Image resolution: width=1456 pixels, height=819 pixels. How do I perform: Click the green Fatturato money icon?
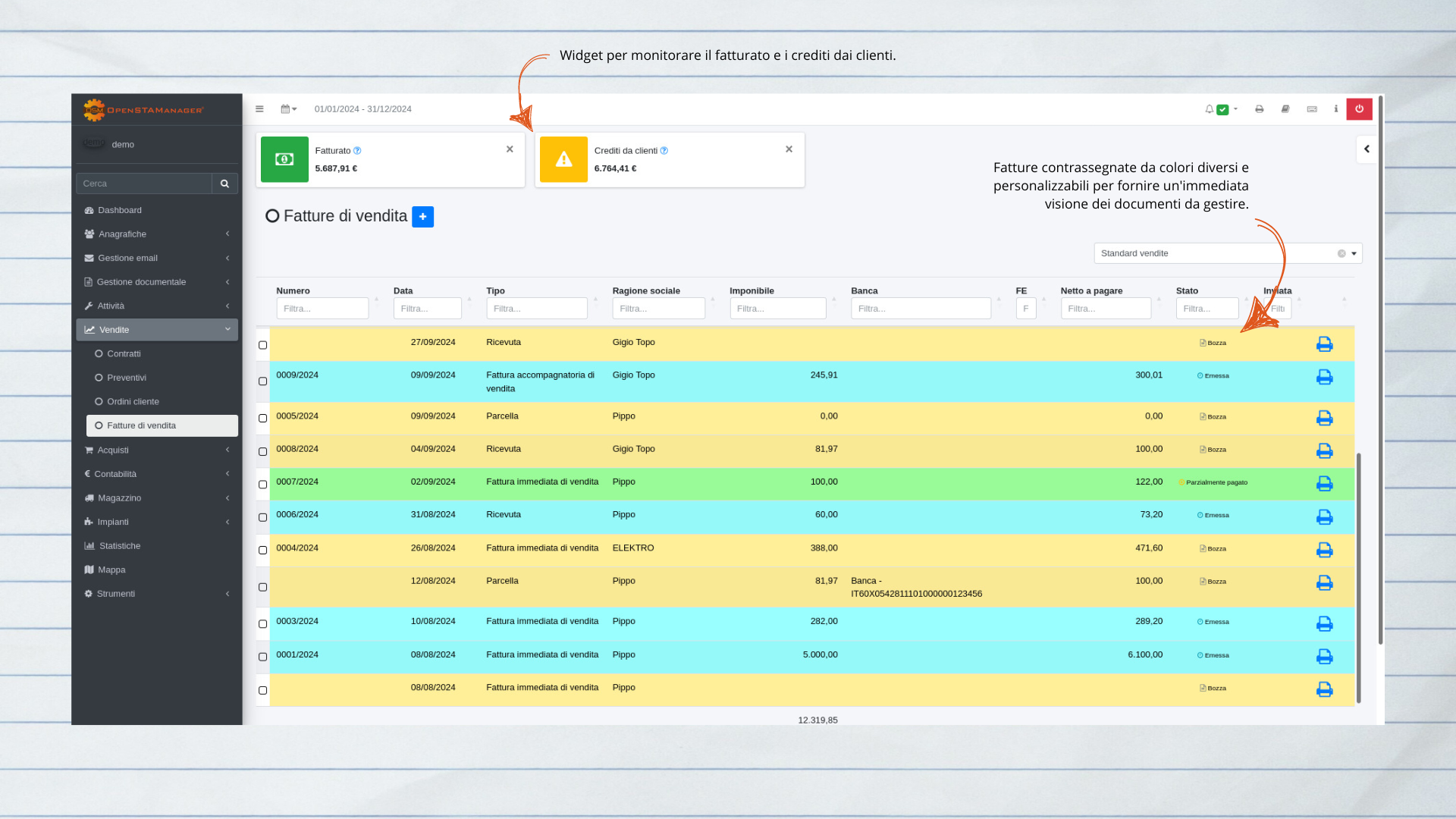pyautogui.click(x=284, y=159)
